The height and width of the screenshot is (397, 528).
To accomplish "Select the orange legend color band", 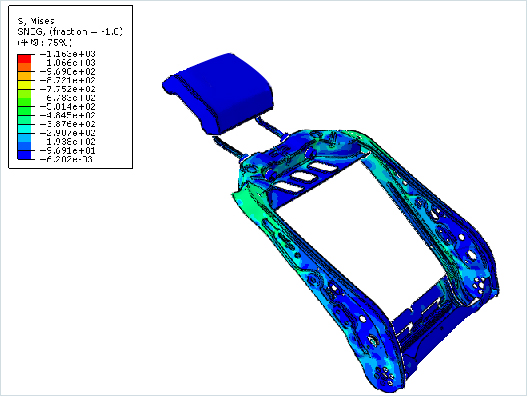I will point(24,67).
